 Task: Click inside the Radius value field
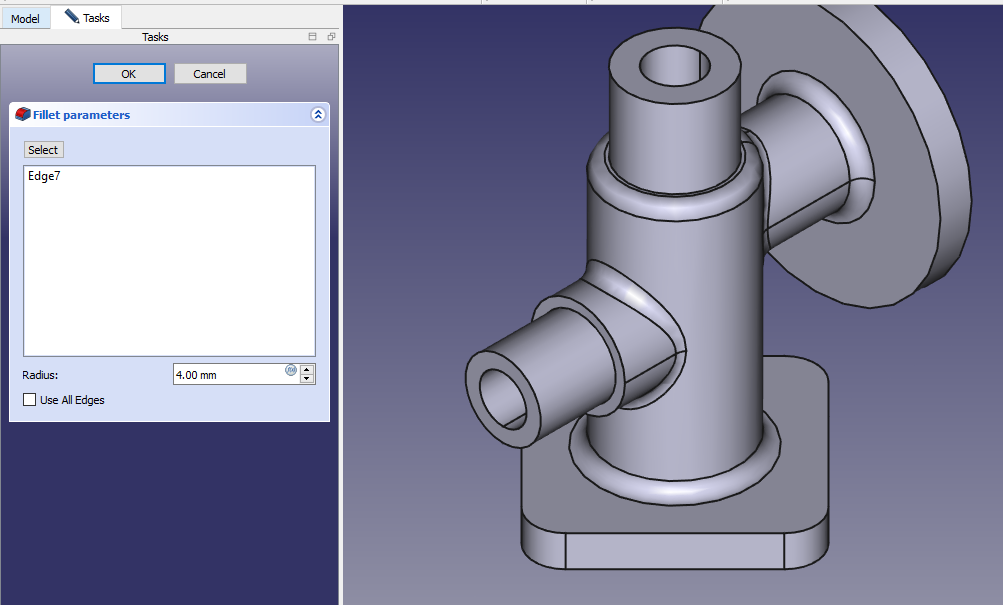click(228, 375)
